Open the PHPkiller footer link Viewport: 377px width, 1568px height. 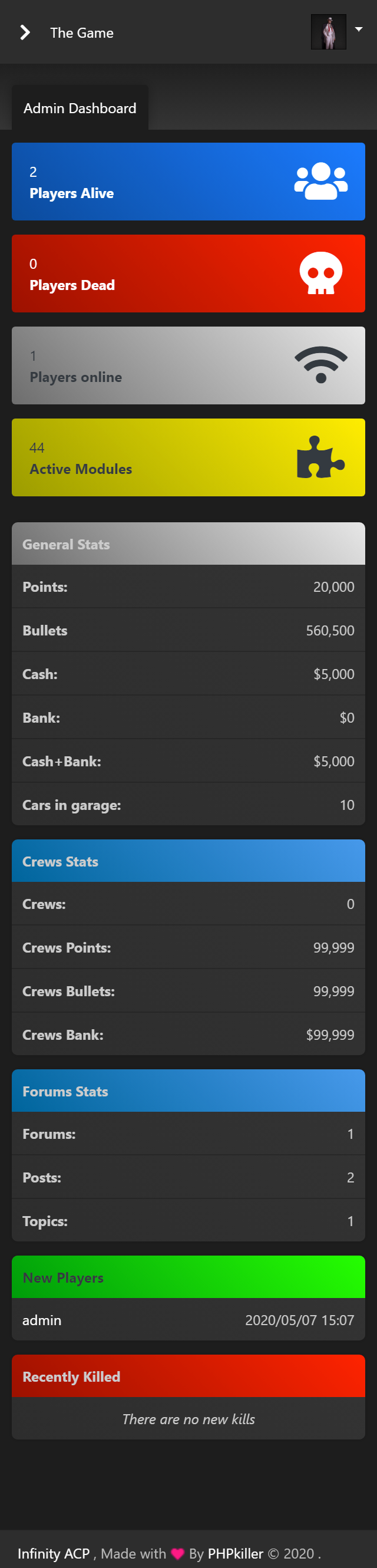(235, 1553)
